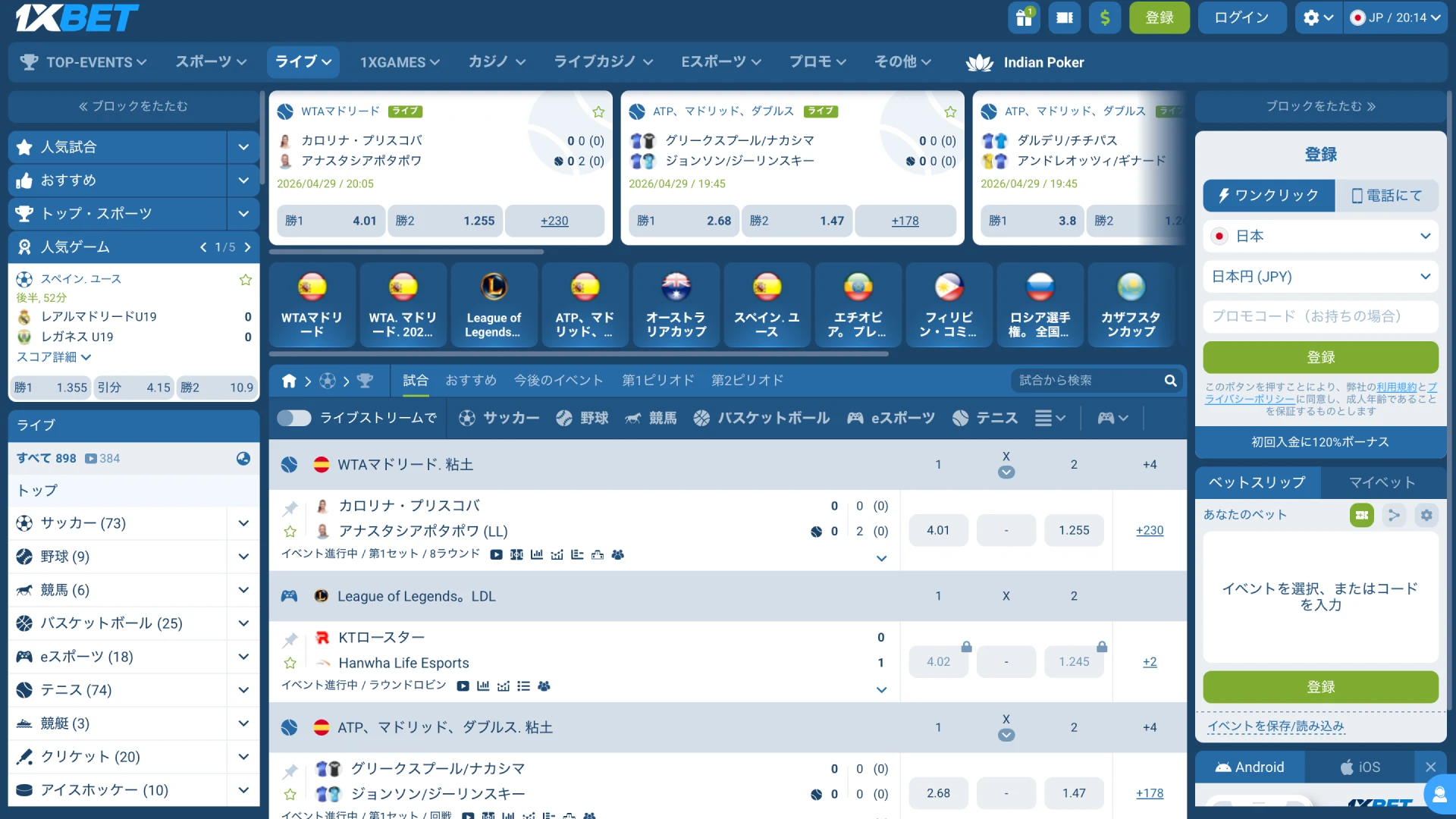This screenshot has width=1456, height=819.
Task: Open the ライブ main menu
Action: [x=303, y=62]
